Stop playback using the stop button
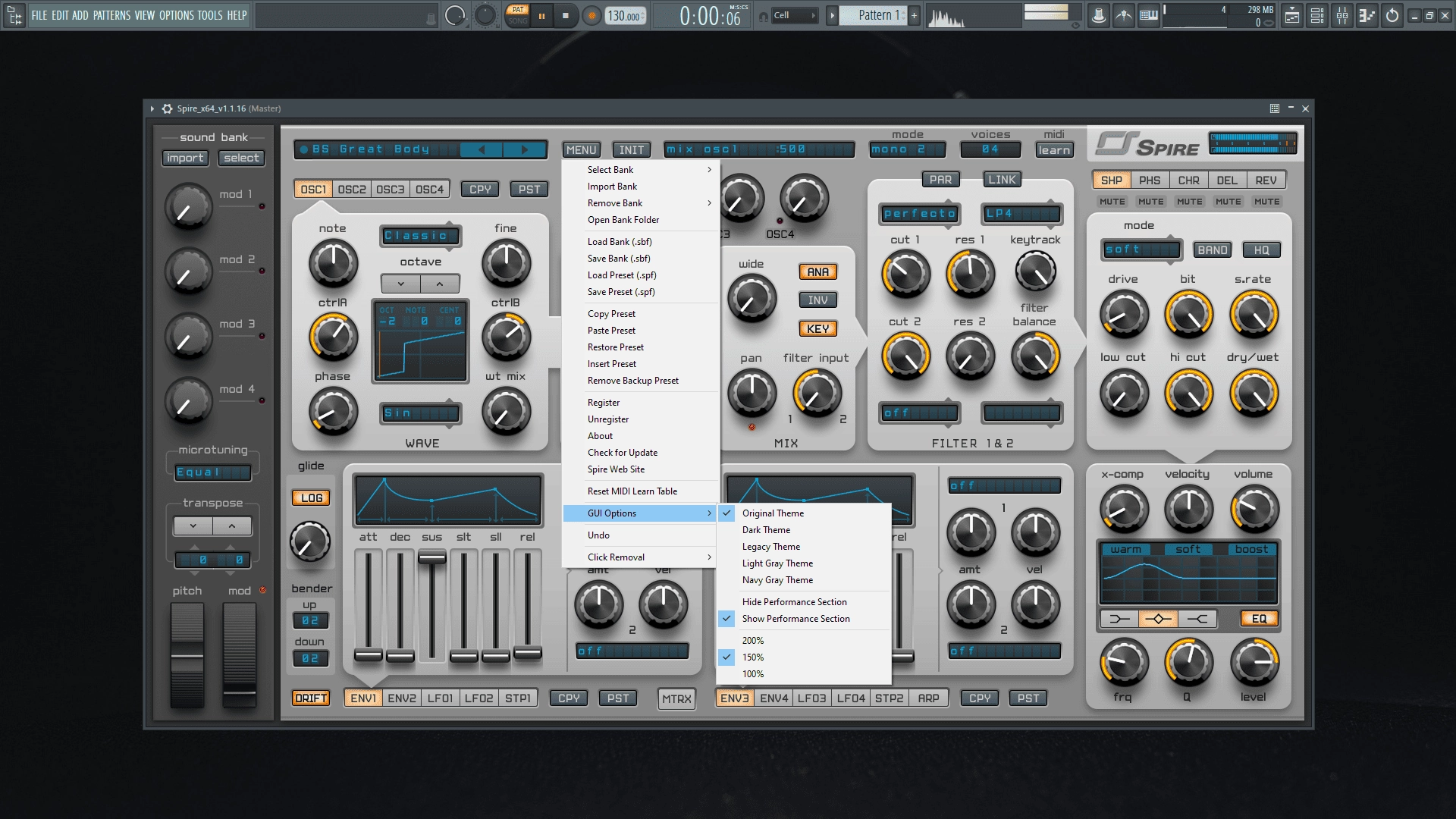This screenshot has height=819, width=1456. 566,16
